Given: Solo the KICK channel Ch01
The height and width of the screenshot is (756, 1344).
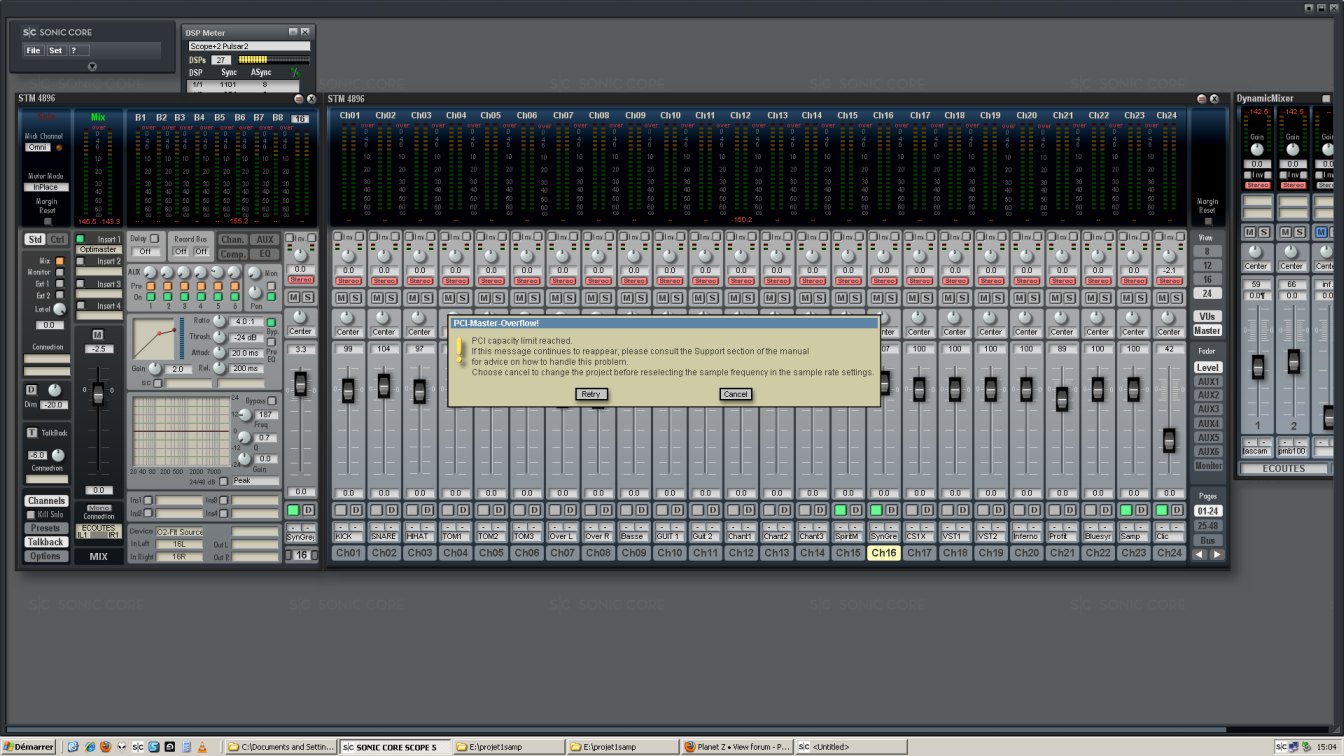Looking at the screenshot, I should [355, 297].
